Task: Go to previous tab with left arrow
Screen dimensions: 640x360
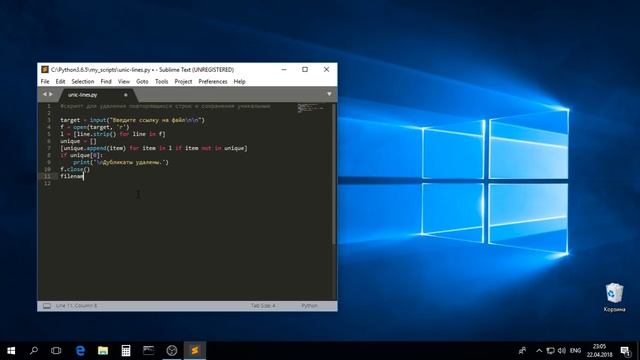Action: tap(44, 94)
